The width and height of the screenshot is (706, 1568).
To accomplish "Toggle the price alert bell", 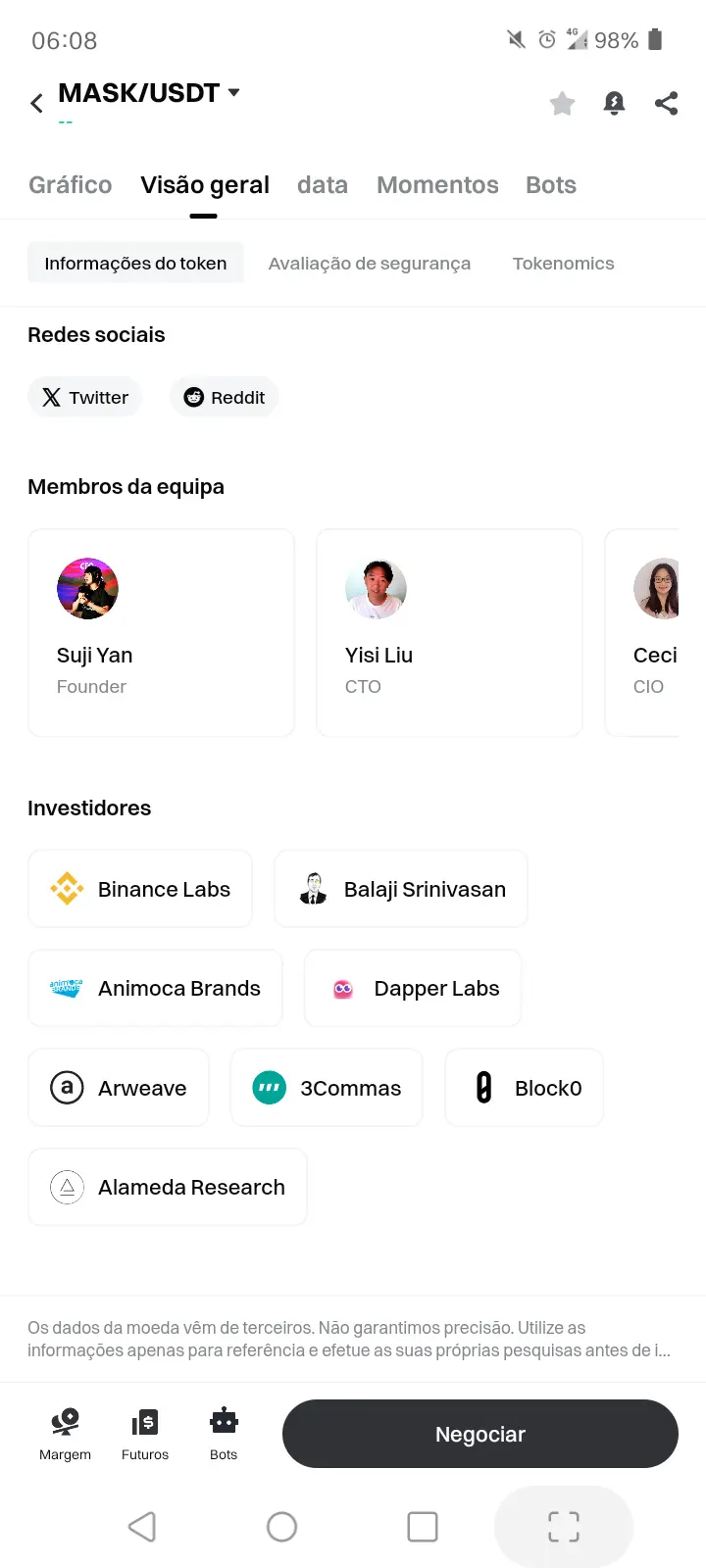I will coord(615,103).
